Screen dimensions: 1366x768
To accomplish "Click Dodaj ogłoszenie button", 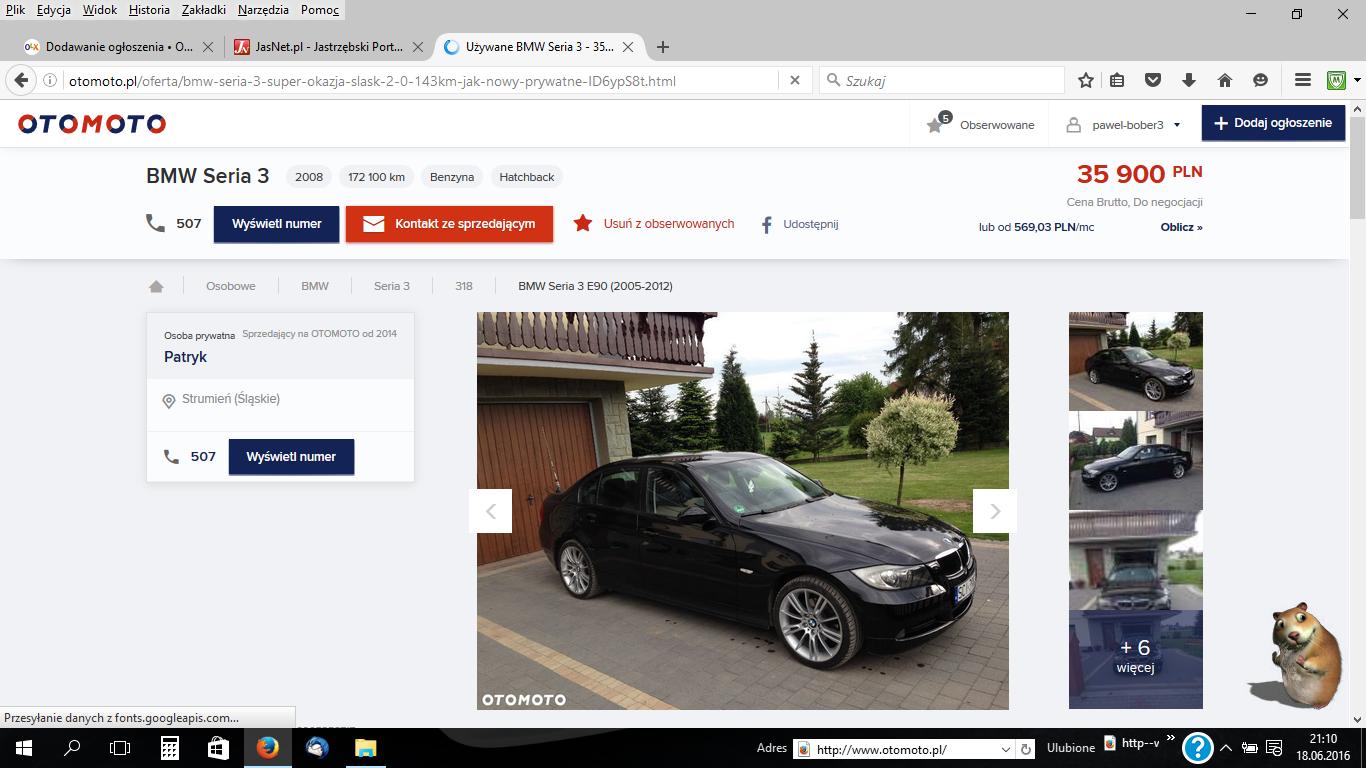I will tap(1272, 123).
